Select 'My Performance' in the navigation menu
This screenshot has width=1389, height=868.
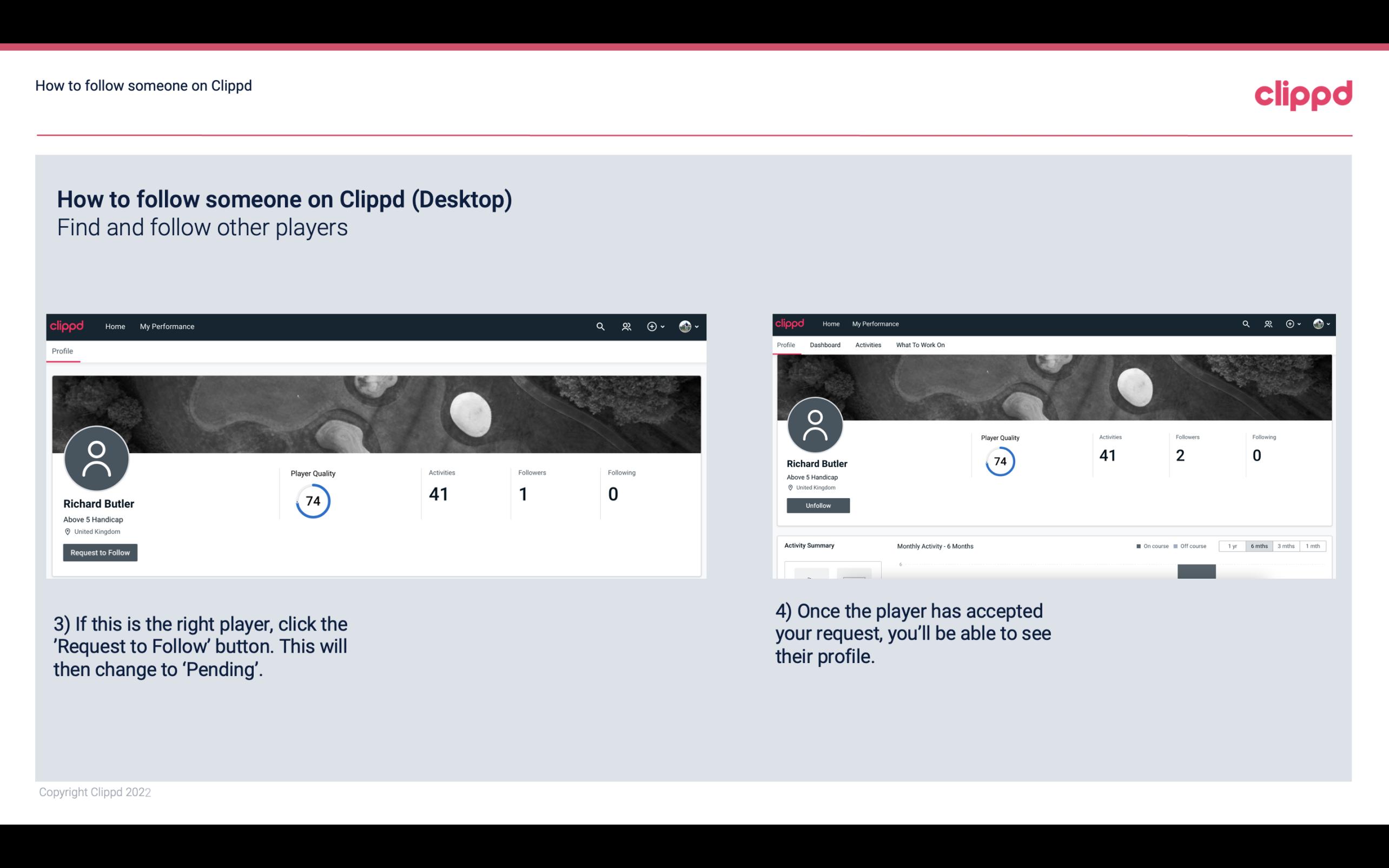(x=167, y=326)
